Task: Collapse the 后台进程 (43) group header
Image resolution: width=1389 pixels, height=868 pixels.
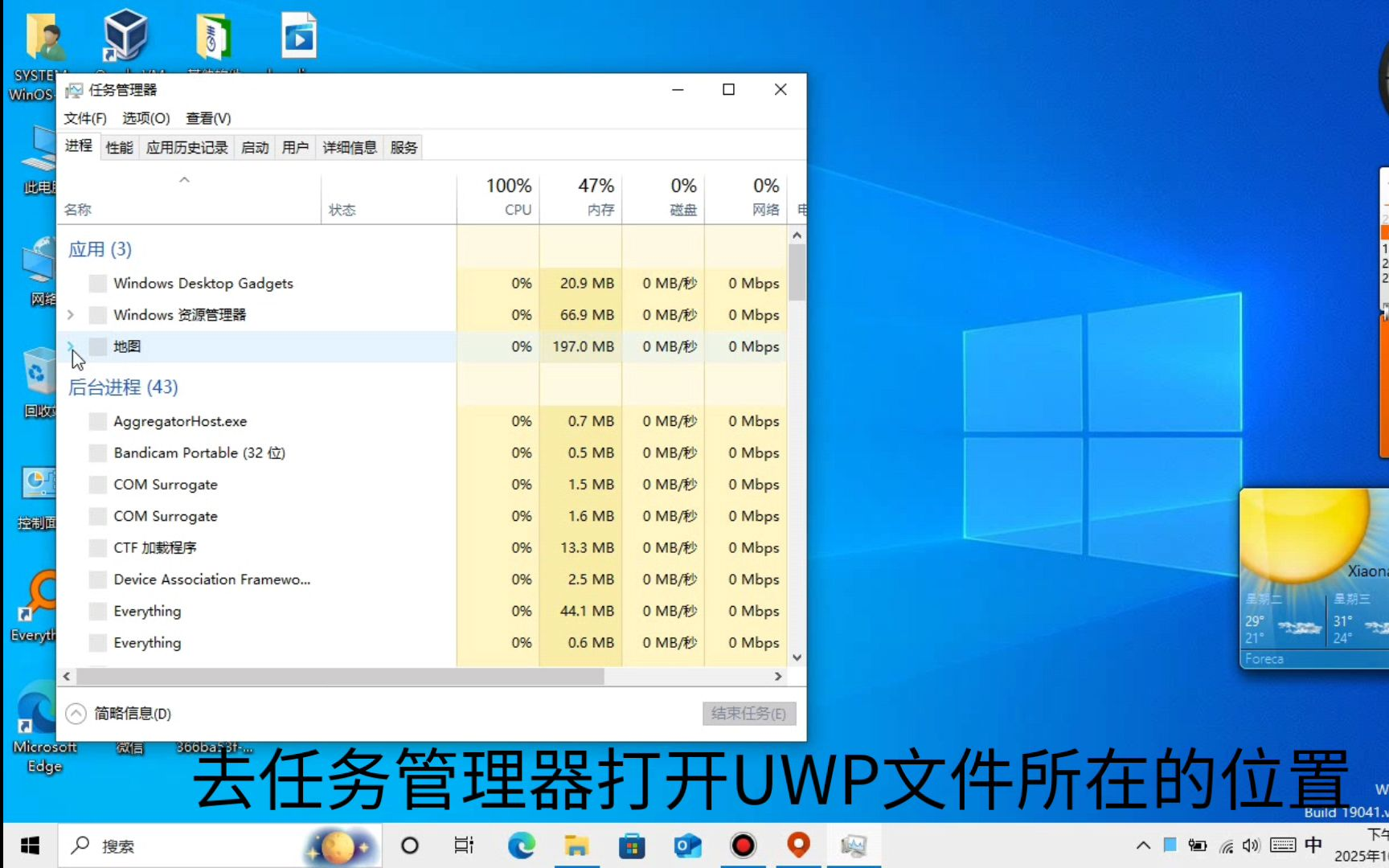Action: click(x=123, y=387)
